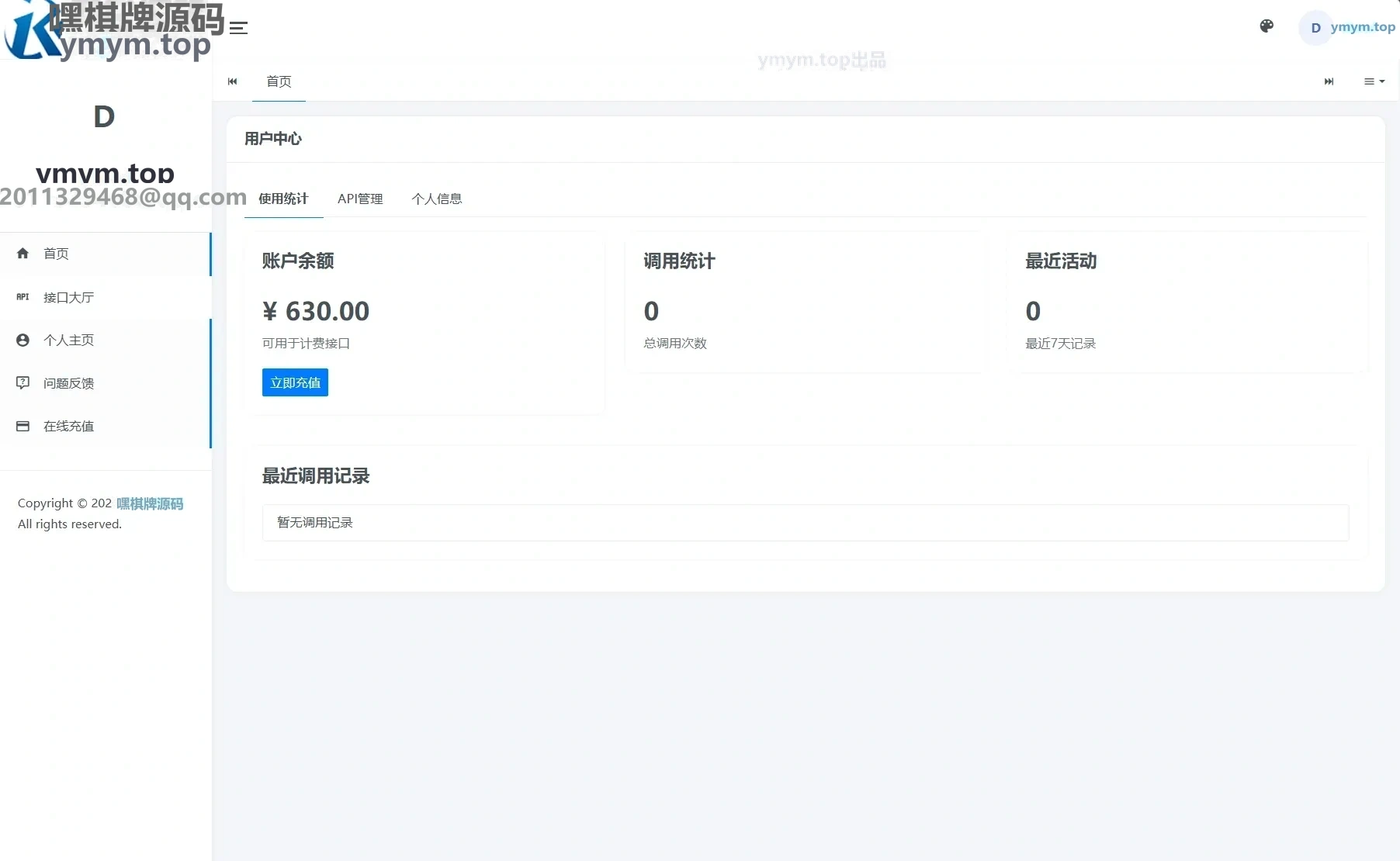Image resolution: width=1400 pixels, height=861 pixels.
Task: Click the D avatar in top bar
Action: [1315, 28]
